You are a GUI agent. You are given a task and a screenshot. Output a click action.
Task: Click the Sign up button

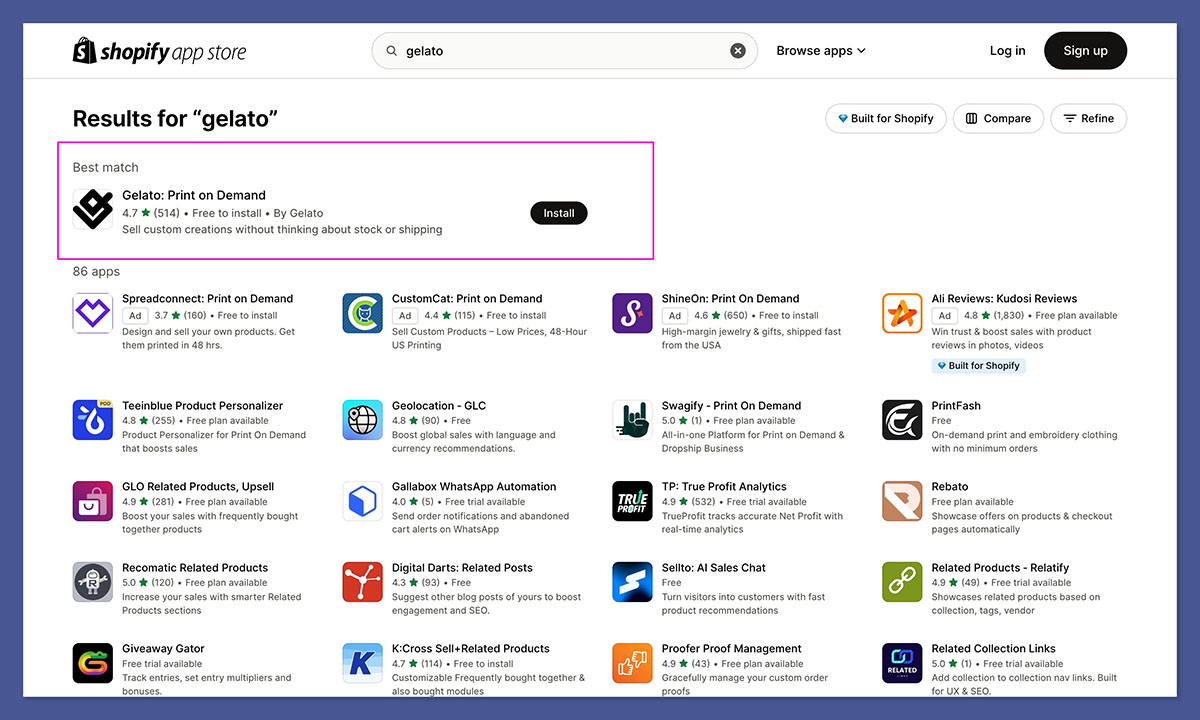tap(1085, 51)
